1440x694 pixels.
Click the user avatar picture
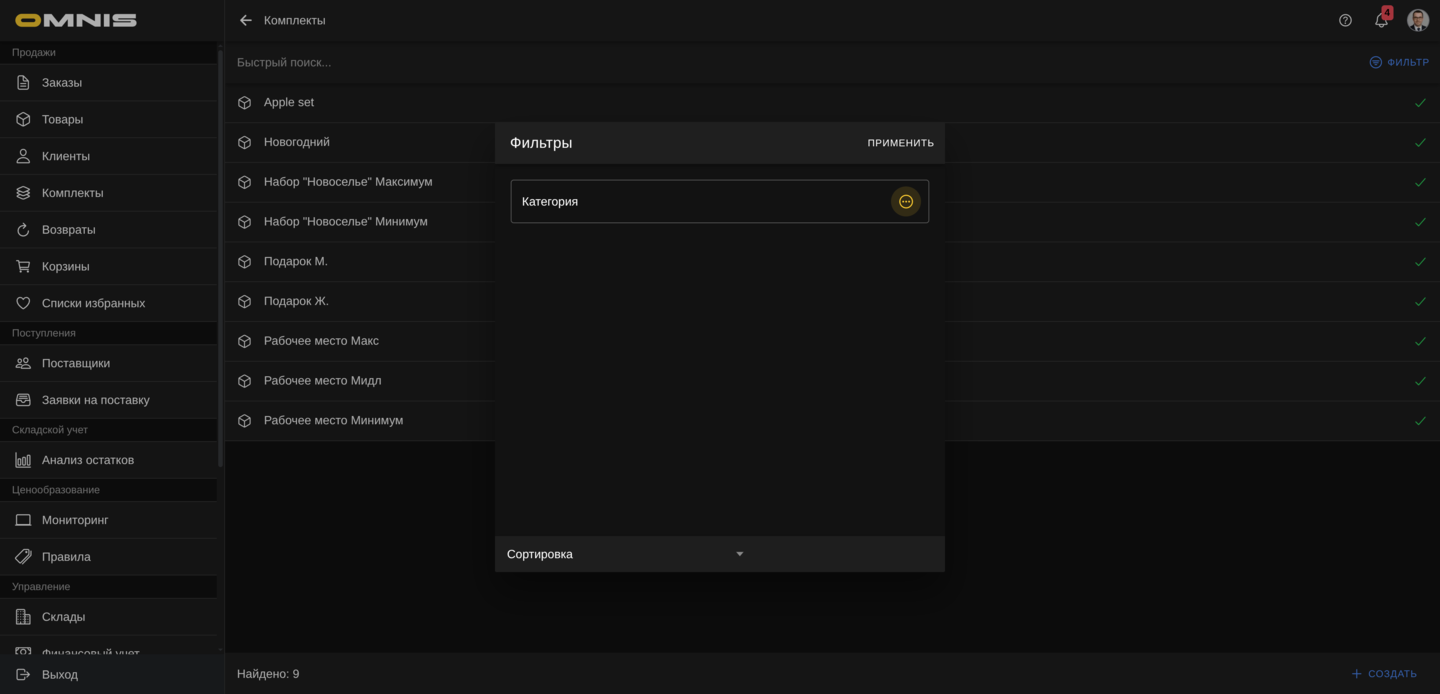coord(1417,20)
